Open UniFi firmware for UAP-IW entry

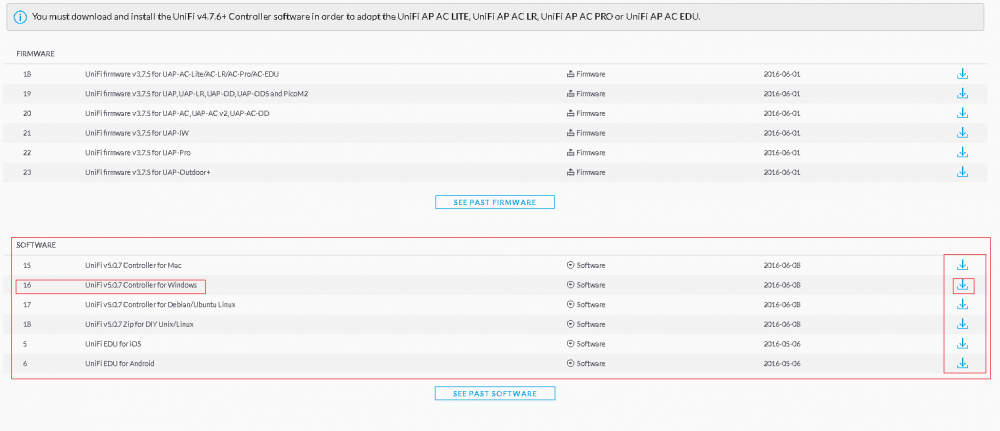click(137, 133)
